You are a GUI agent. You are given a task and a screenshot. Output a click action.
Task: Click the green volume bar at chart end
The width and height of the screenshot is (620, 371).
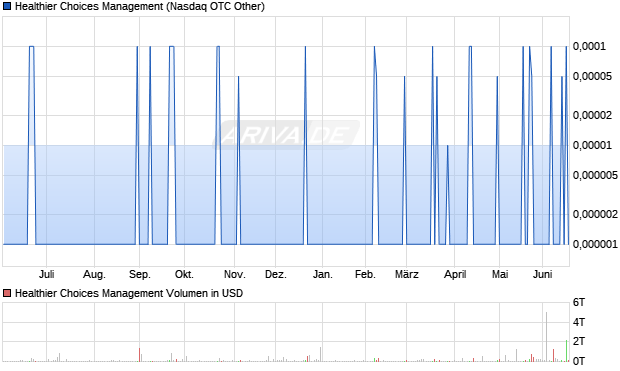[x=566, y=351]
